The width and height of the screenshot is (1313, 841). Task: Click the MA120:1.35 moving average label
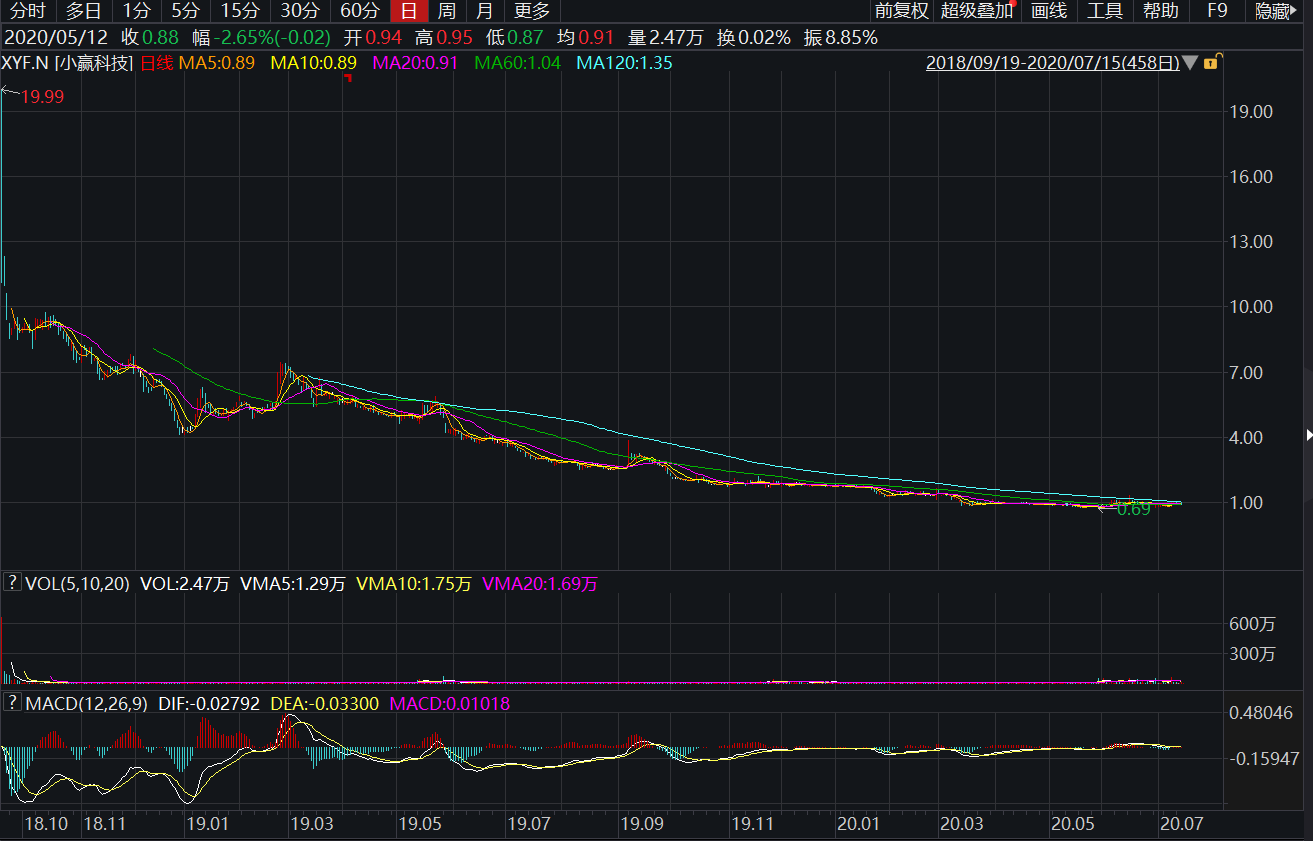click(x=625, y=63)
